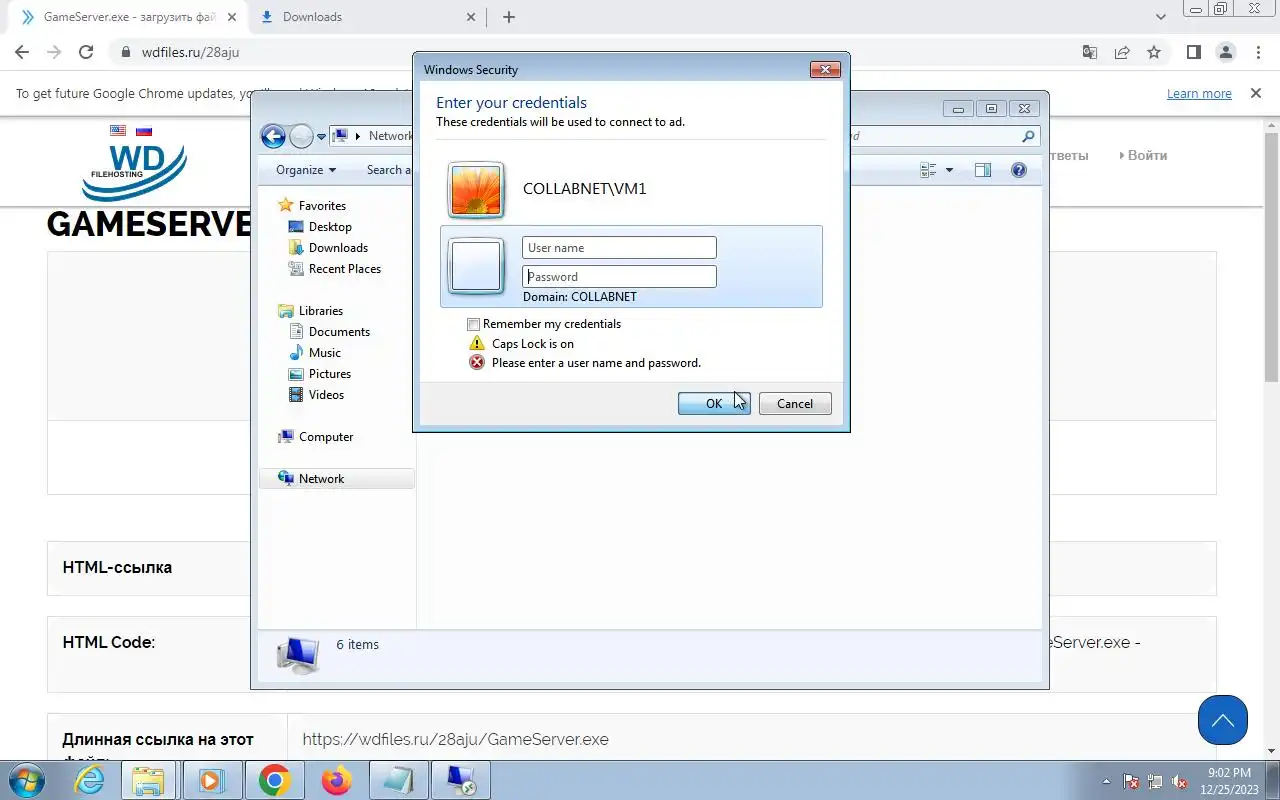Select Computer in Explorer sidebar
Viewport: 1280px width, 800px height.
pos(326,436)
